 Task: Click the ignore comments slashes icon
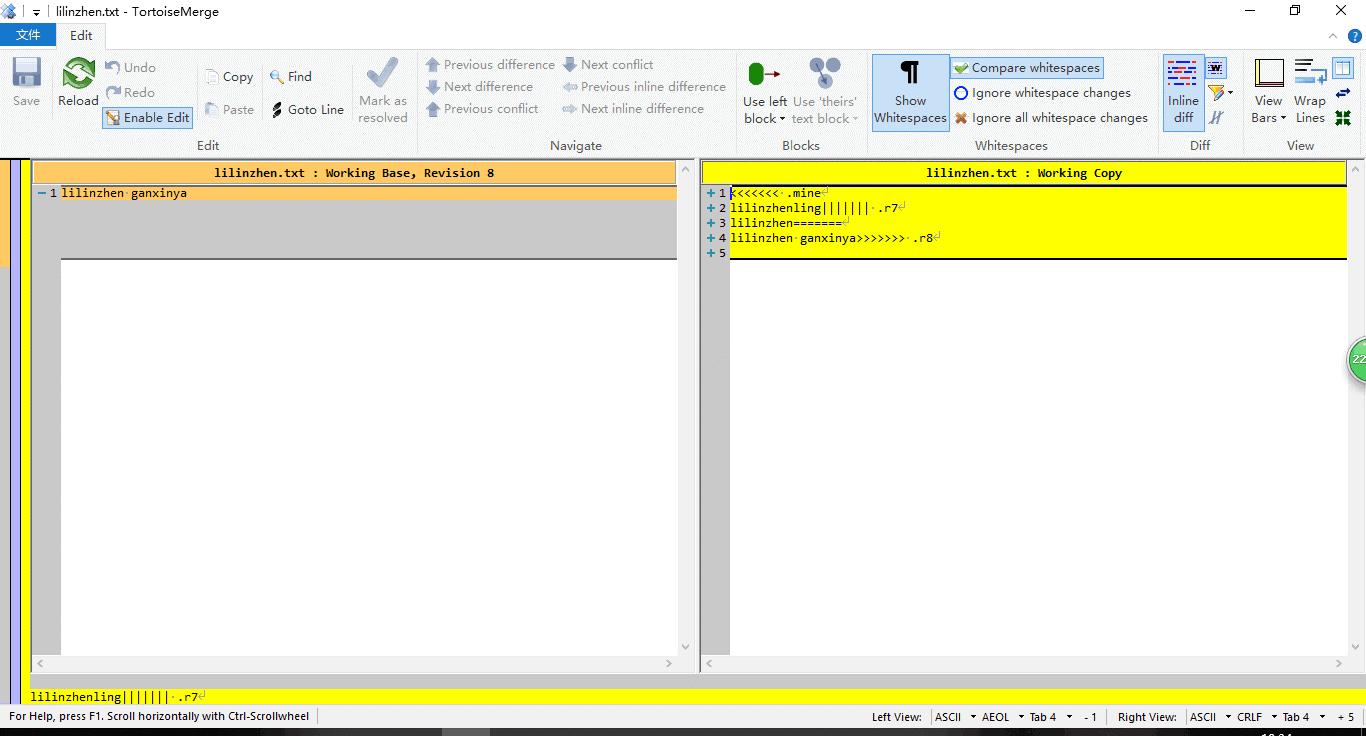pos(1216,118)
